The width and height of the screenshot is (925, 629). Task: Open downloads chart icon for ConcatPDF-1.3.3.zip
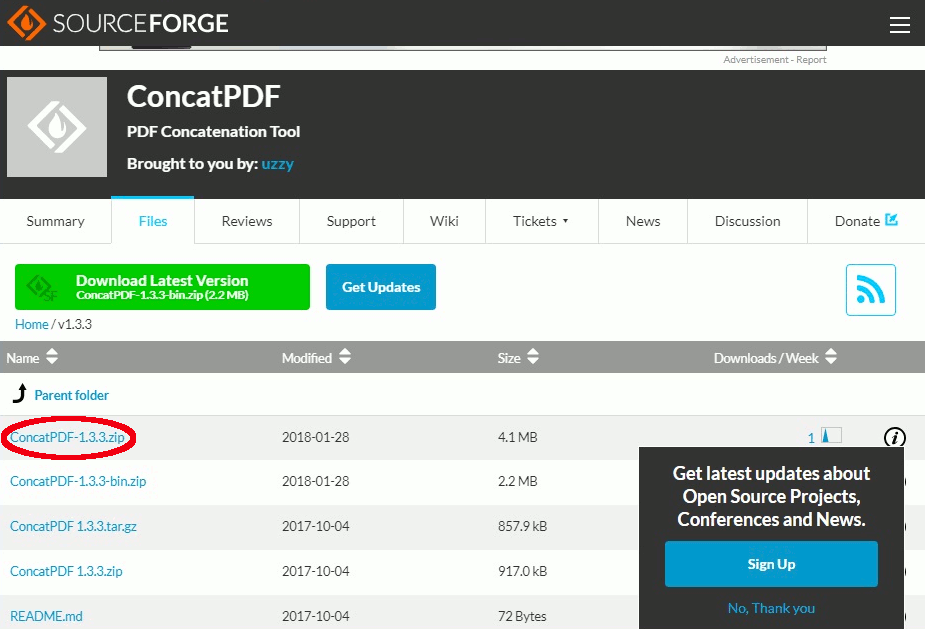(832, 436)
